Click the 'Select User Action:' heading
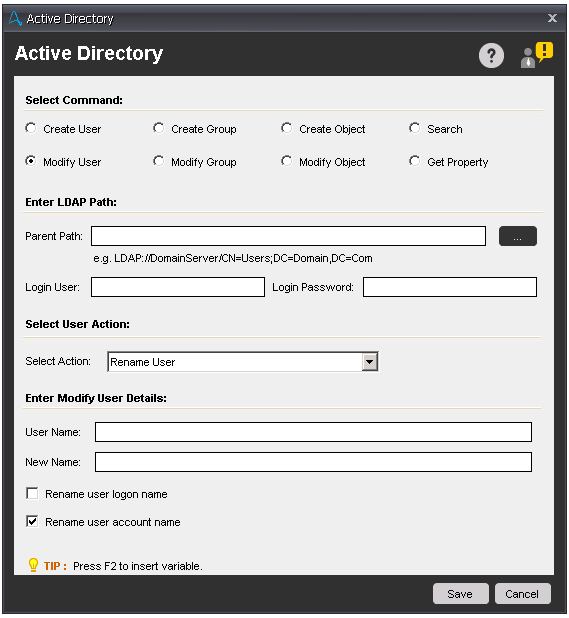This screenshot has height=618, width=569. pyautogui.click(x=78, y=324)
